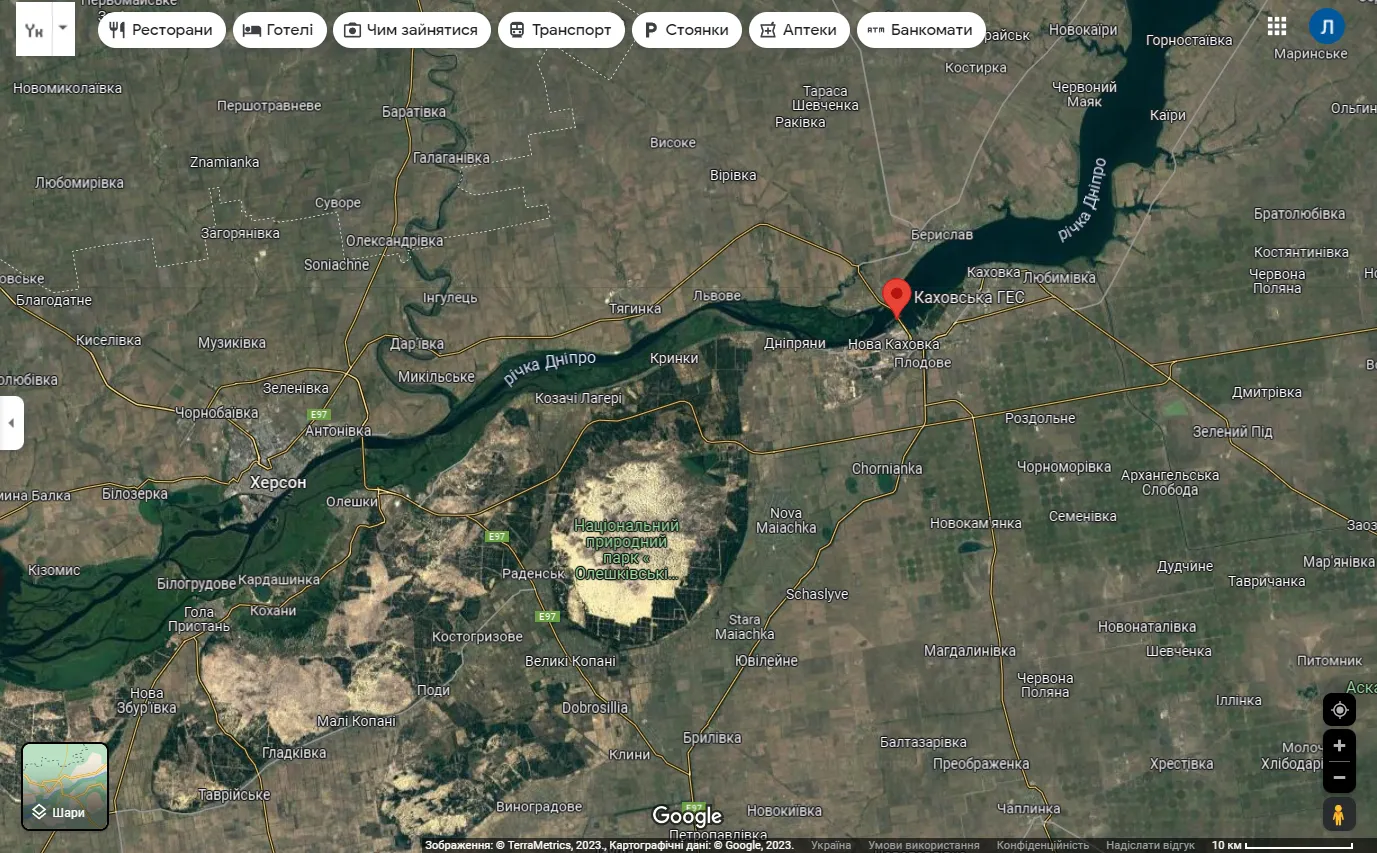Click the Брилівка label
The image size is (1377, 853).
tap(712, 737)
